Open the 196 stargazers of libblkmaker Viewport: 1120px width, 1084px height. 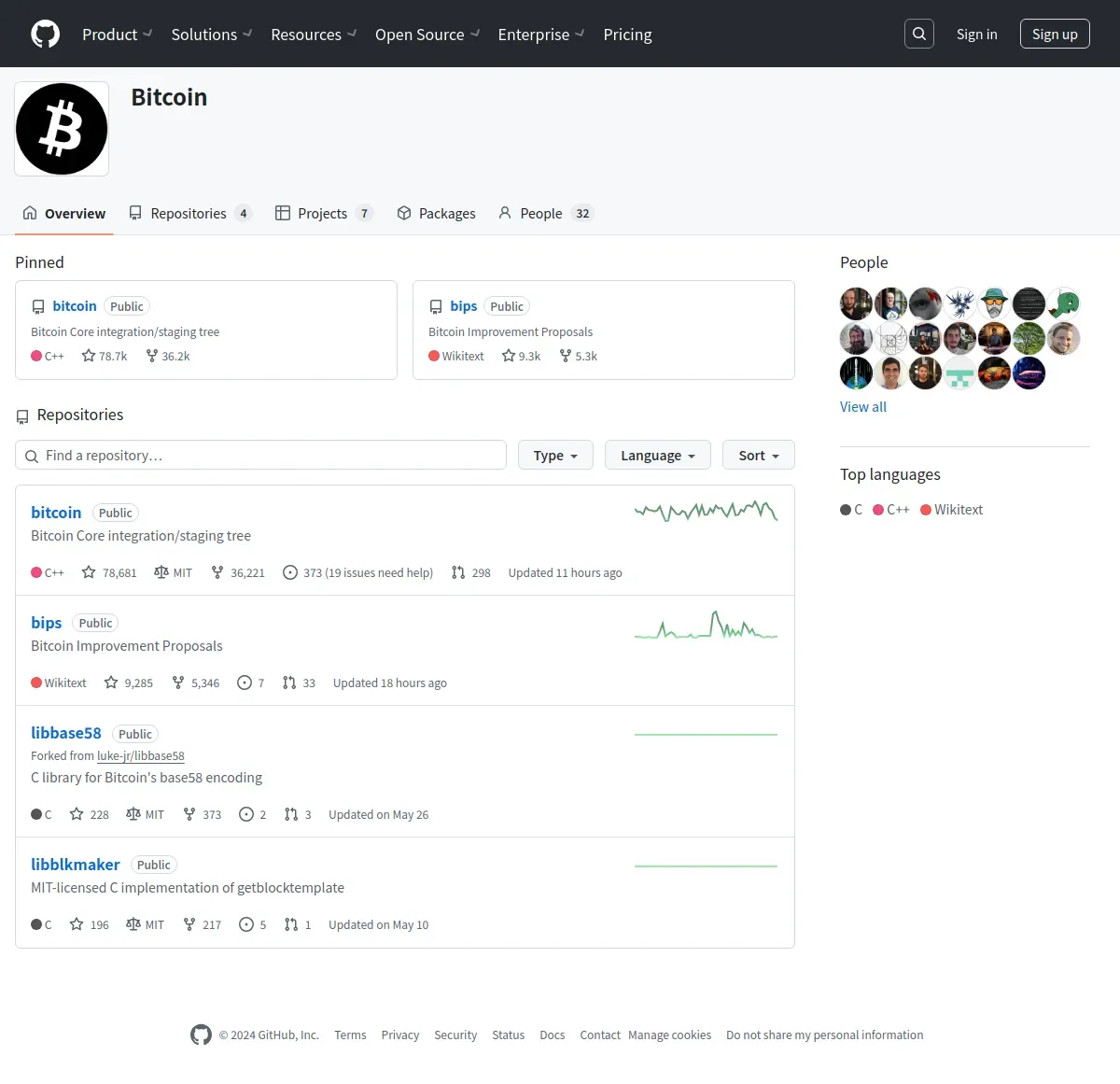pos(90,924)
